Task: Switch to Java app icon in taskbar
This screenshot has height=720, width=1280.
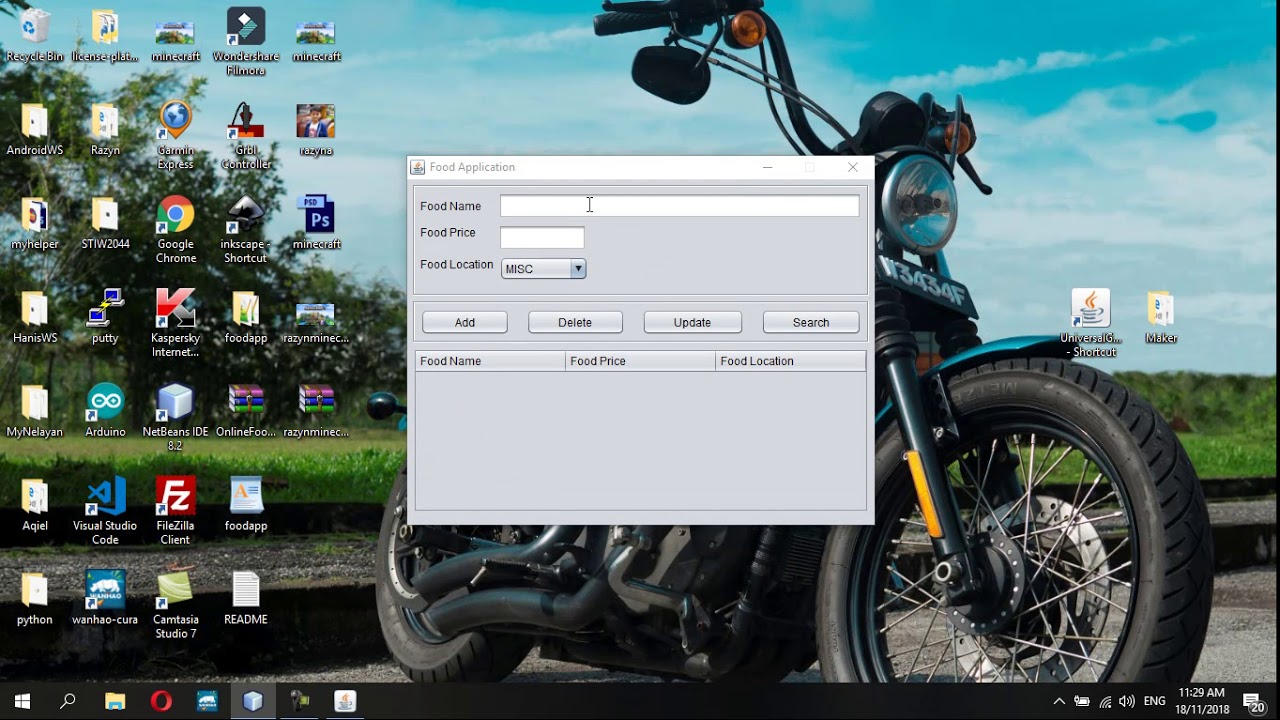Action: 345,701
